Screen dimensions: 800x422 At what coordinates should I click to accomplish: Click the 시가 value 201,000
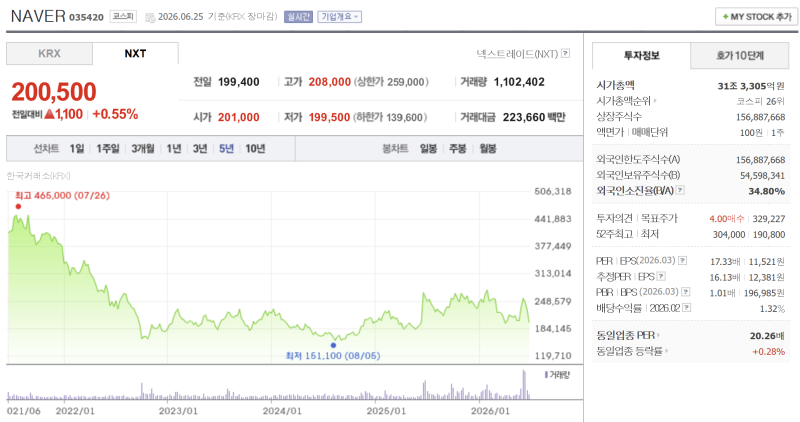pyautogui.click(x=239, y=117)
